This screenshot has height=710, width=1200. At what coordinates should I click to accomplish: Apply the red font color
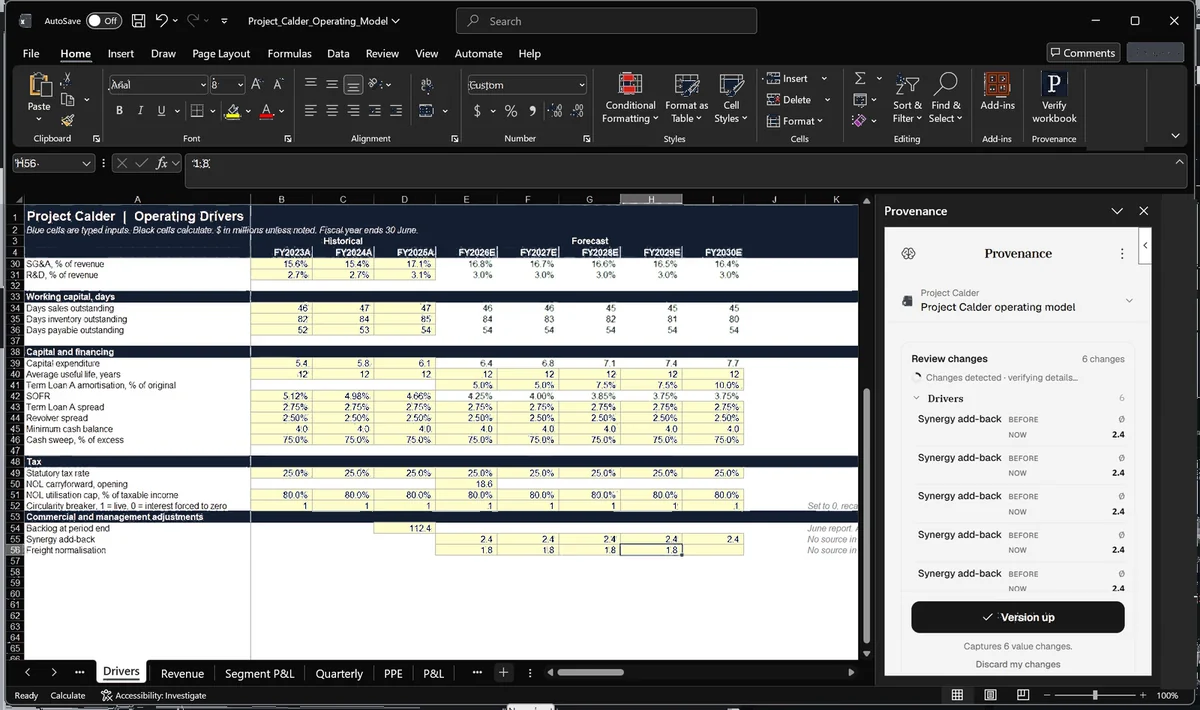tap(266, 111)
